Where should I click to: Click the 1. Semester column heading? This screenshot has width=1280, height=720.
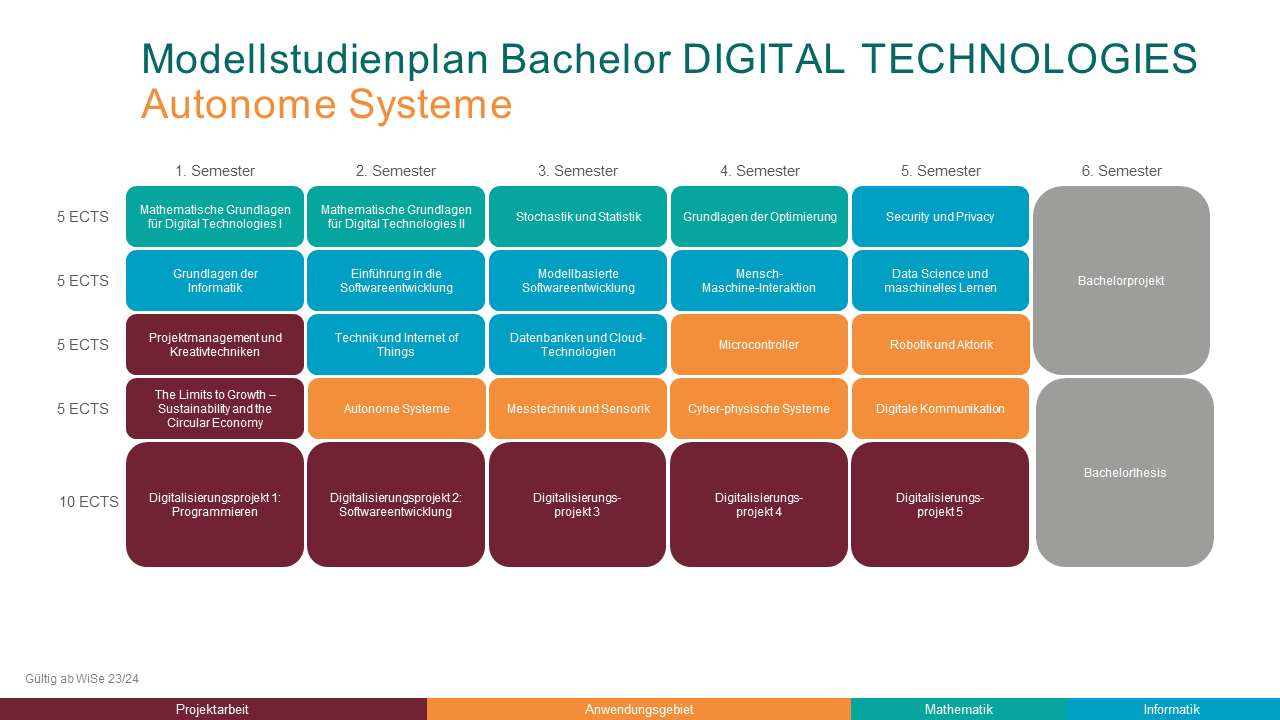[215, 171]
